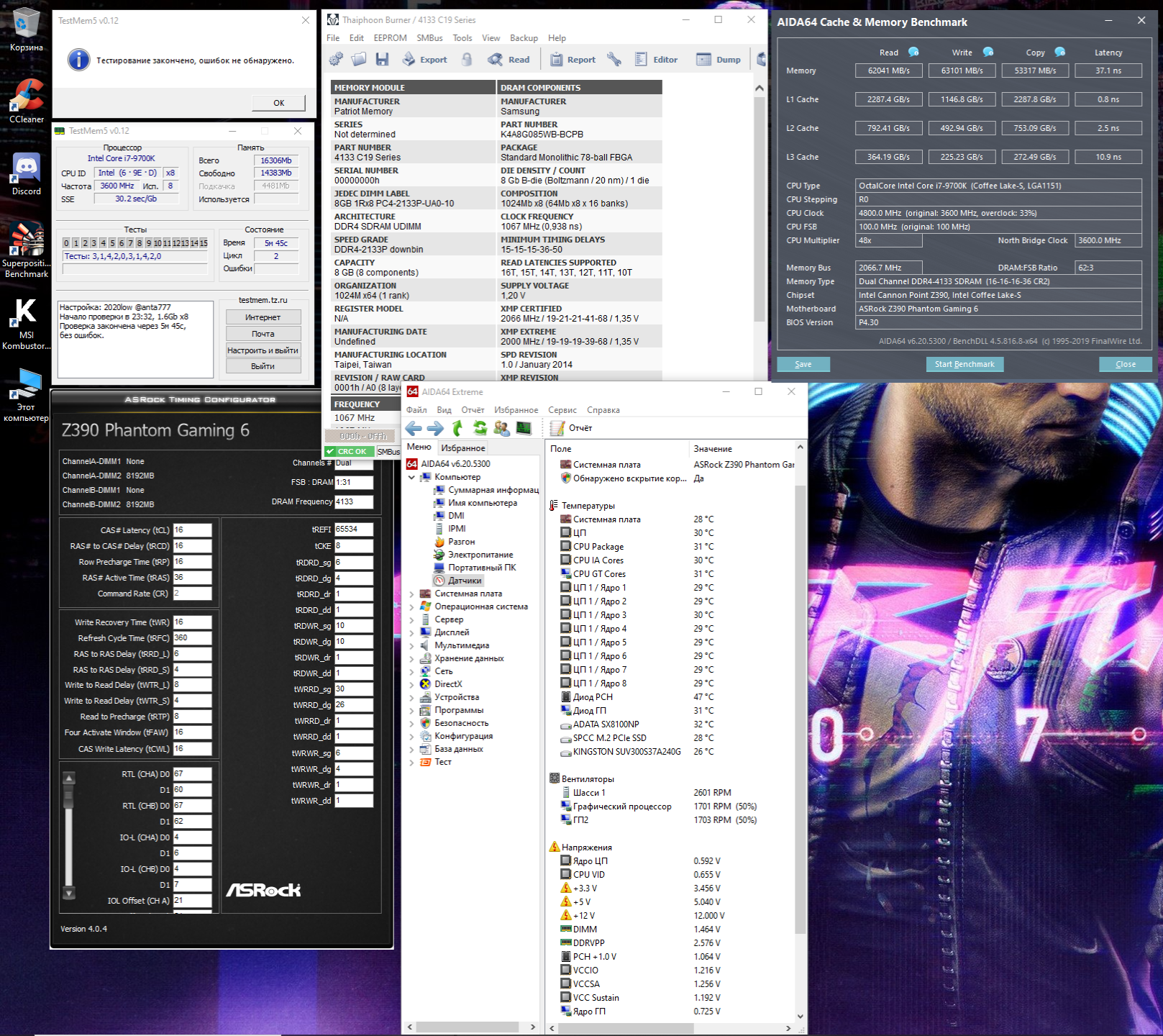Click the DRAM Frequency field showing 4133
1163x1036 pixels.
pyautogui.click(x=354, y=501)
